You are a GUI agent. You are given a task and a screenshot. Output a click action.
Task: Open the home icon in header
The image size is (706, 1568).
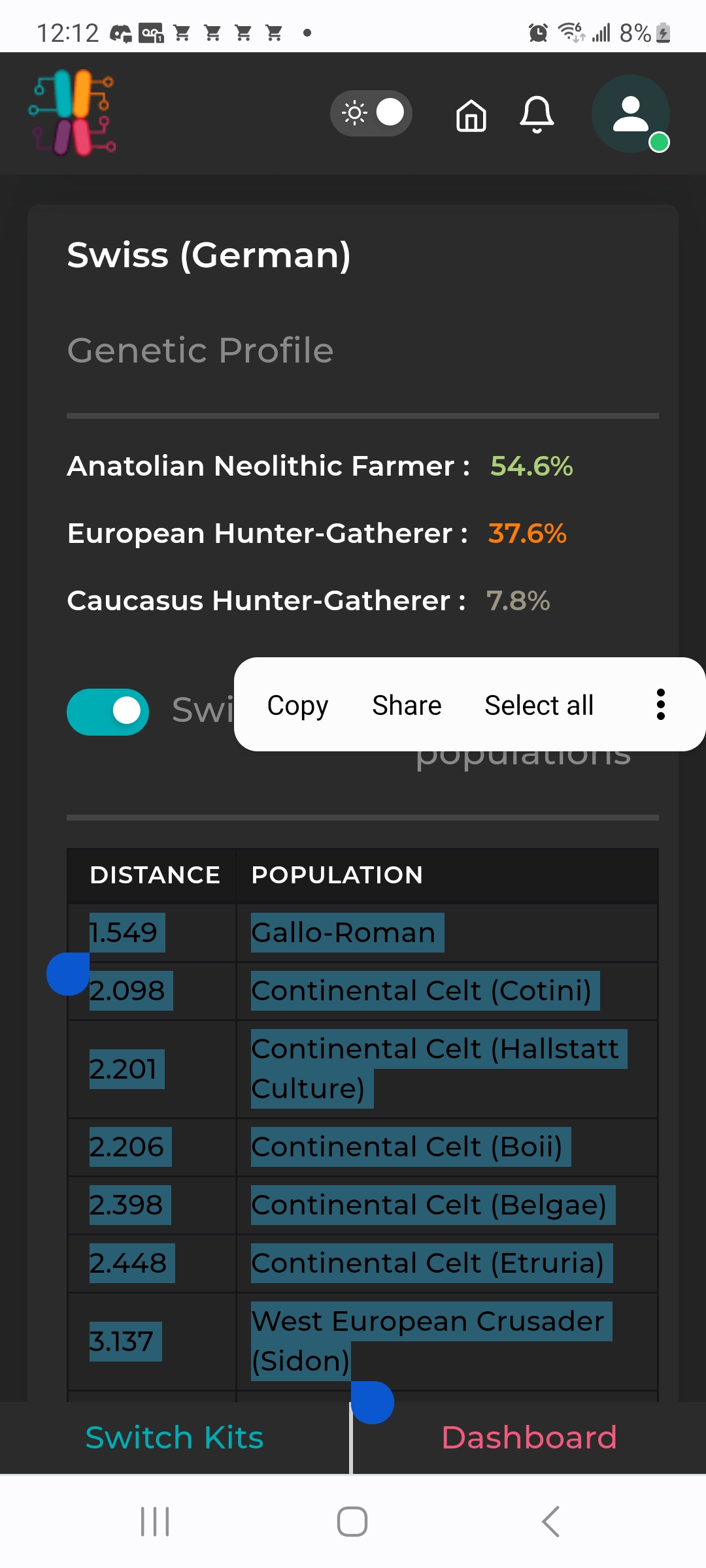coord(471,116)
